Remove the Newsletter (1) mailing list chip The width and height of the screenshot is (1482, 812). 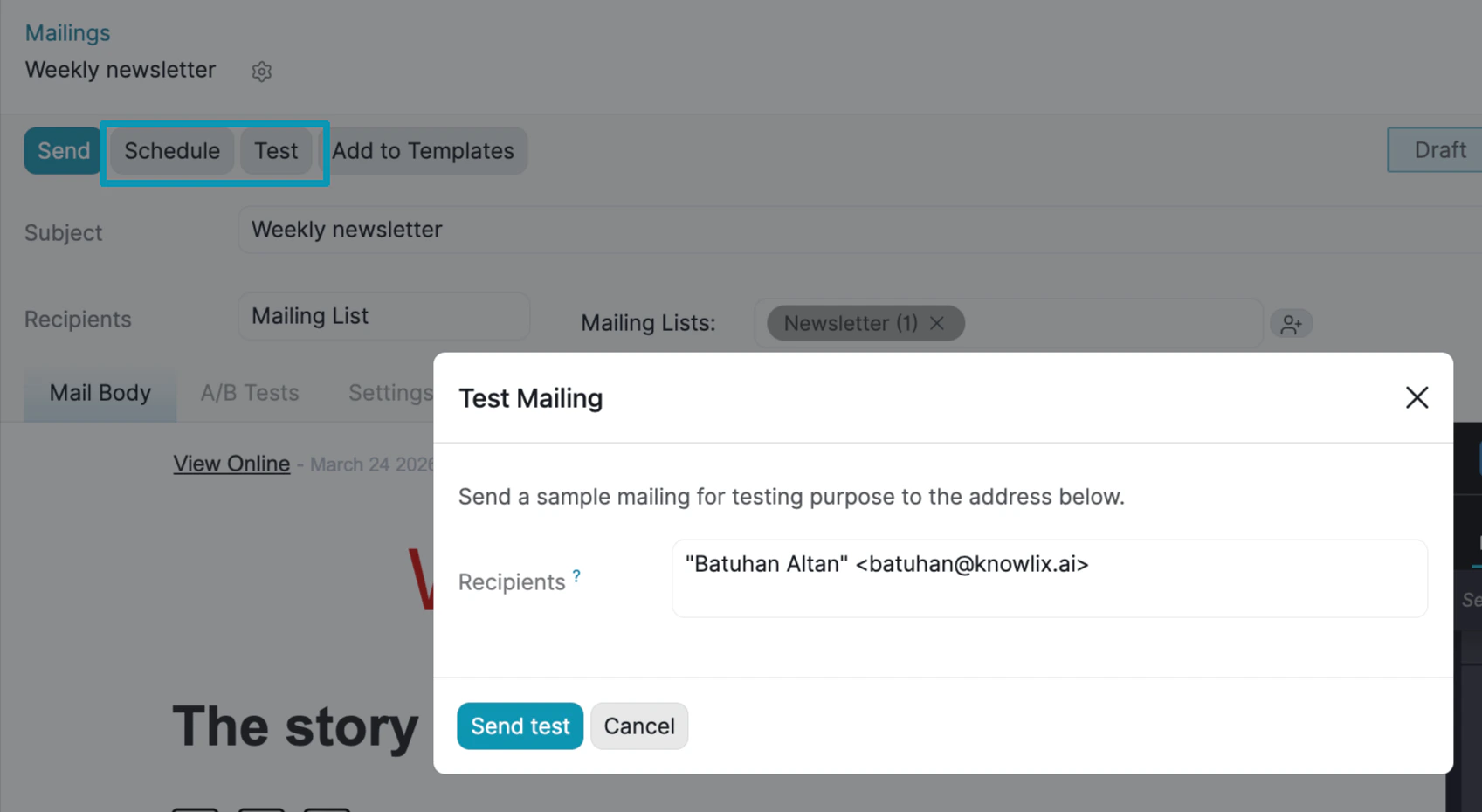click(x=936, y=323)
